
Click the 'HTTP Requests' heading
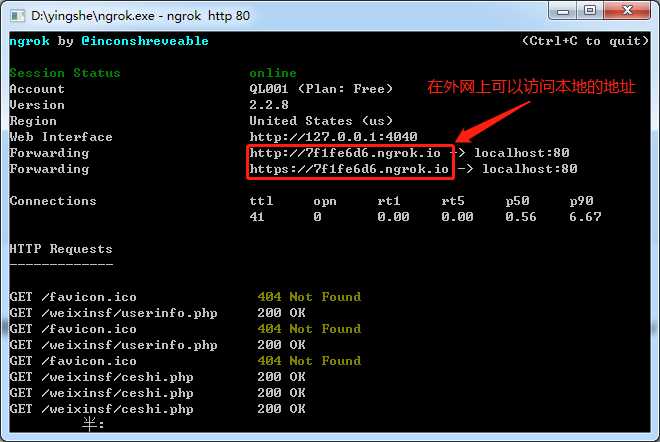click(61, 249)
